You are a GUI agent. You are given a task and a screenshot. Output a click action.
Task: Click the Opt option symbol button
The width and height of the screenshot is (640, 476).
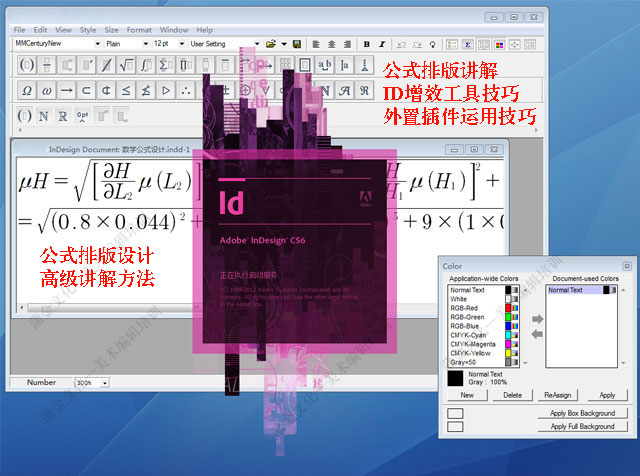(x=82, y=116)
